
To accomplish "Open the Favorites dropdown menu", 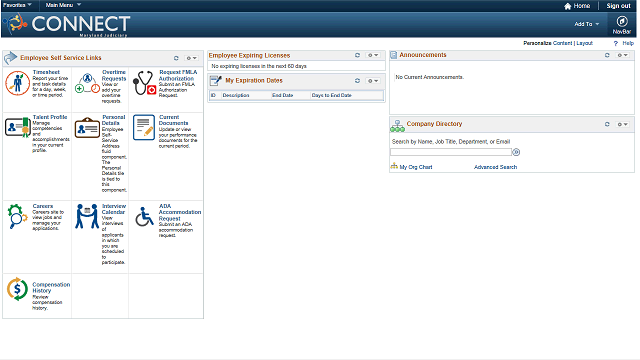I will [17, 5].
